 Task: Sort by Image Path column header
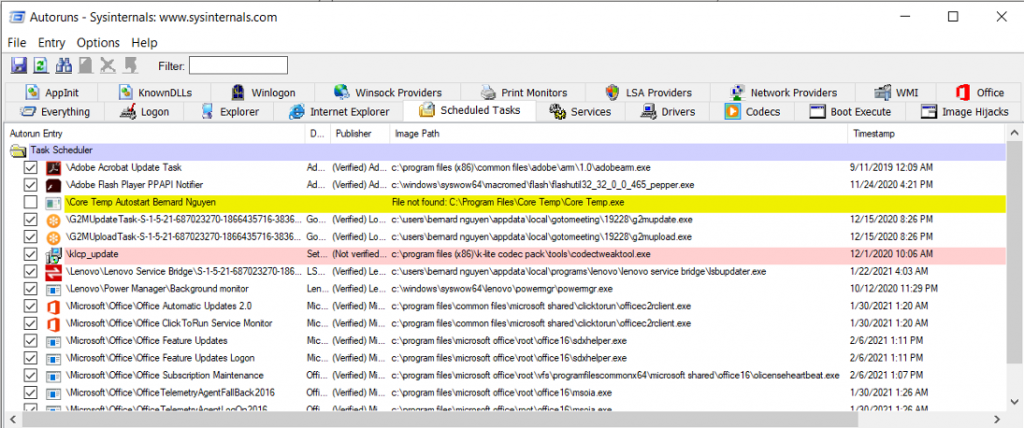618,133
